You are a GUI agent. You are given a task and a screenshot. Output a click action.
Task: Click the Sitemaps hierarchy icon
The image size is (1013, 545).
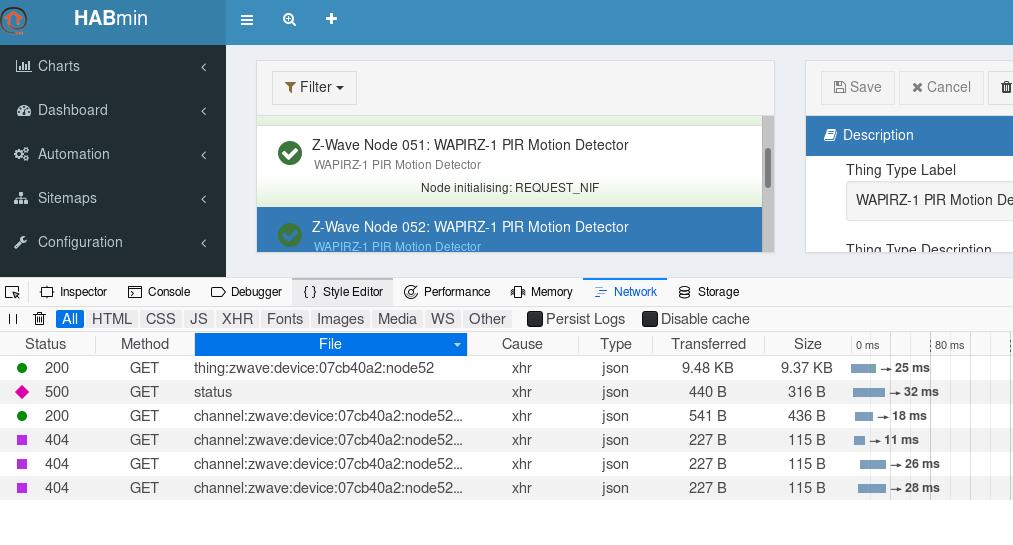click(21, 198)
